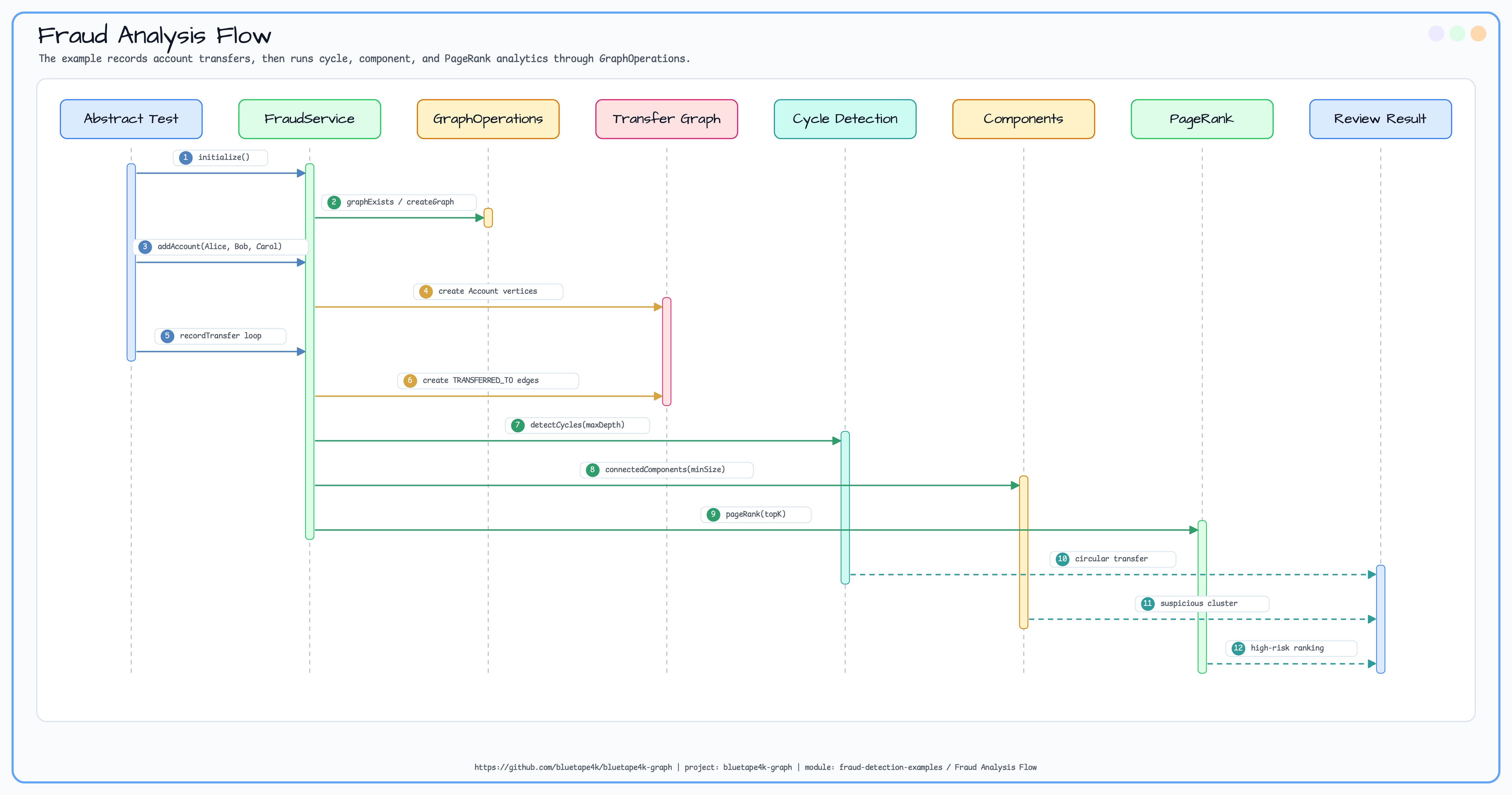Click the PageRank participant box

point(1201,119)
